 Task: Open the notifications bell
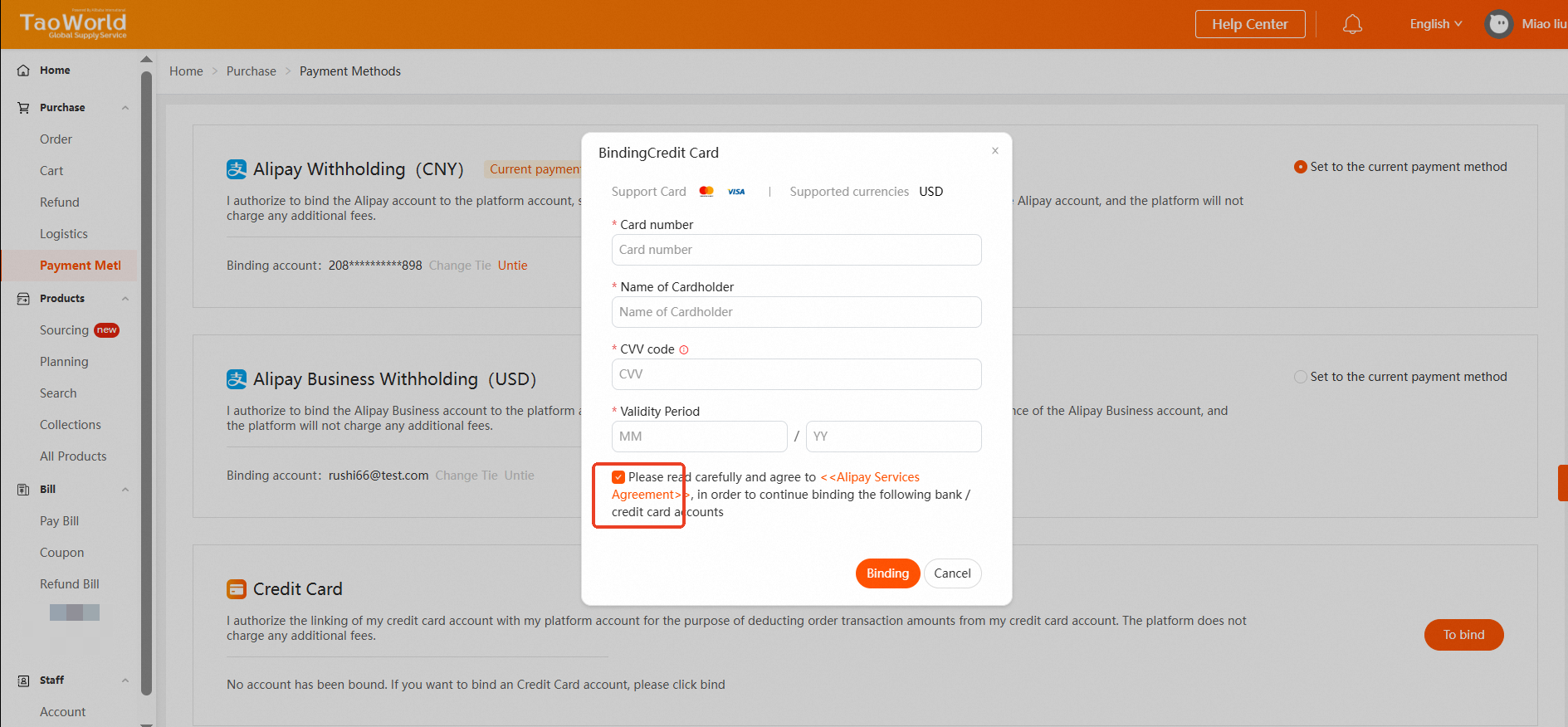(x=1352, y=24)
